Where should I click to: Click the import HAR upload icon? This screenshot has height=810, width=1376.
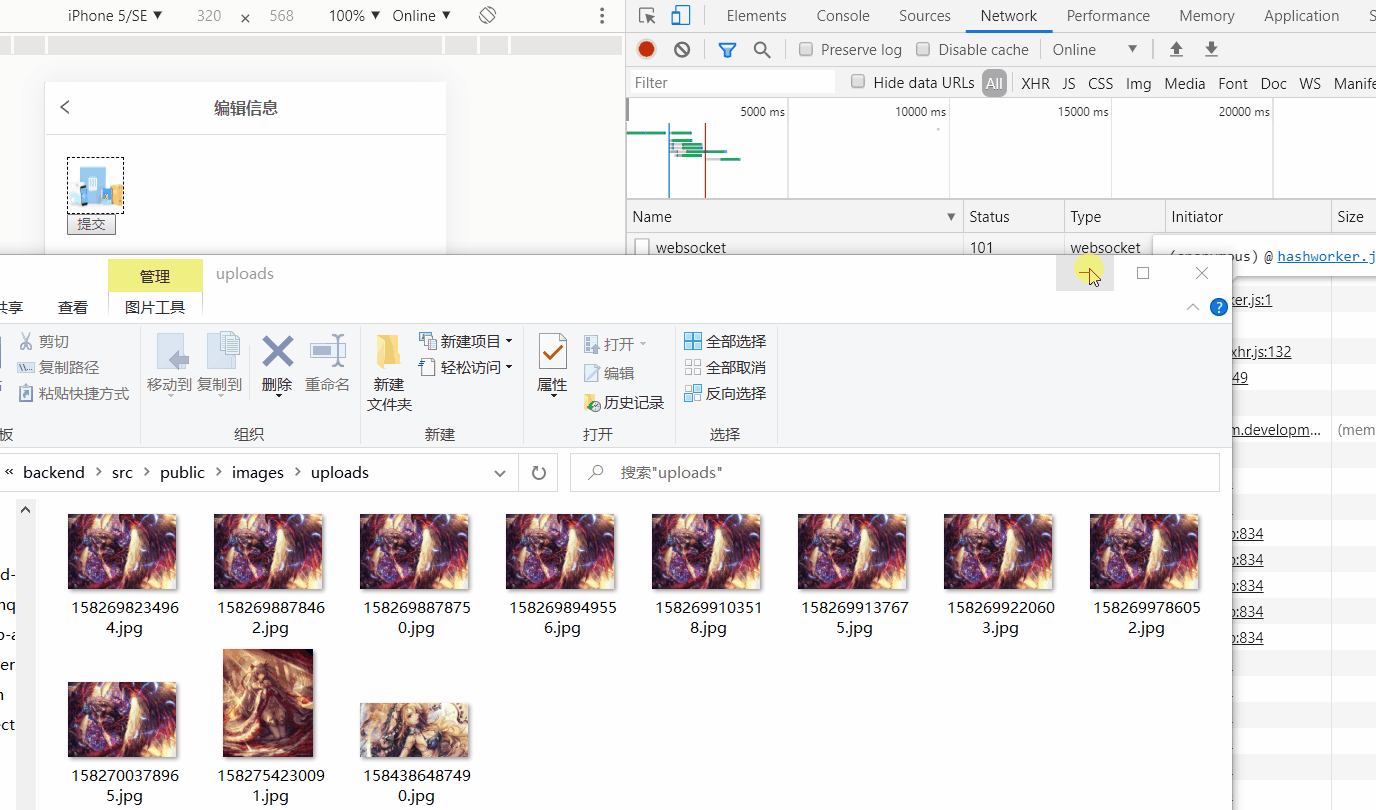click(x=1177, y=50)
